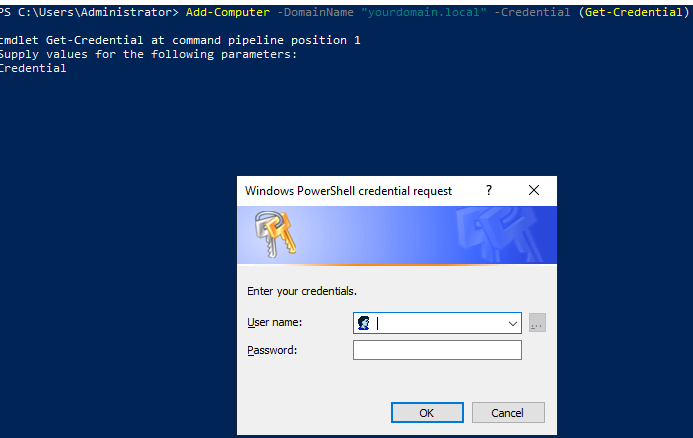Viewport: 693px width, 438px height.
Task: Click OK in the credential request dialog
Action: click(427, 412)
